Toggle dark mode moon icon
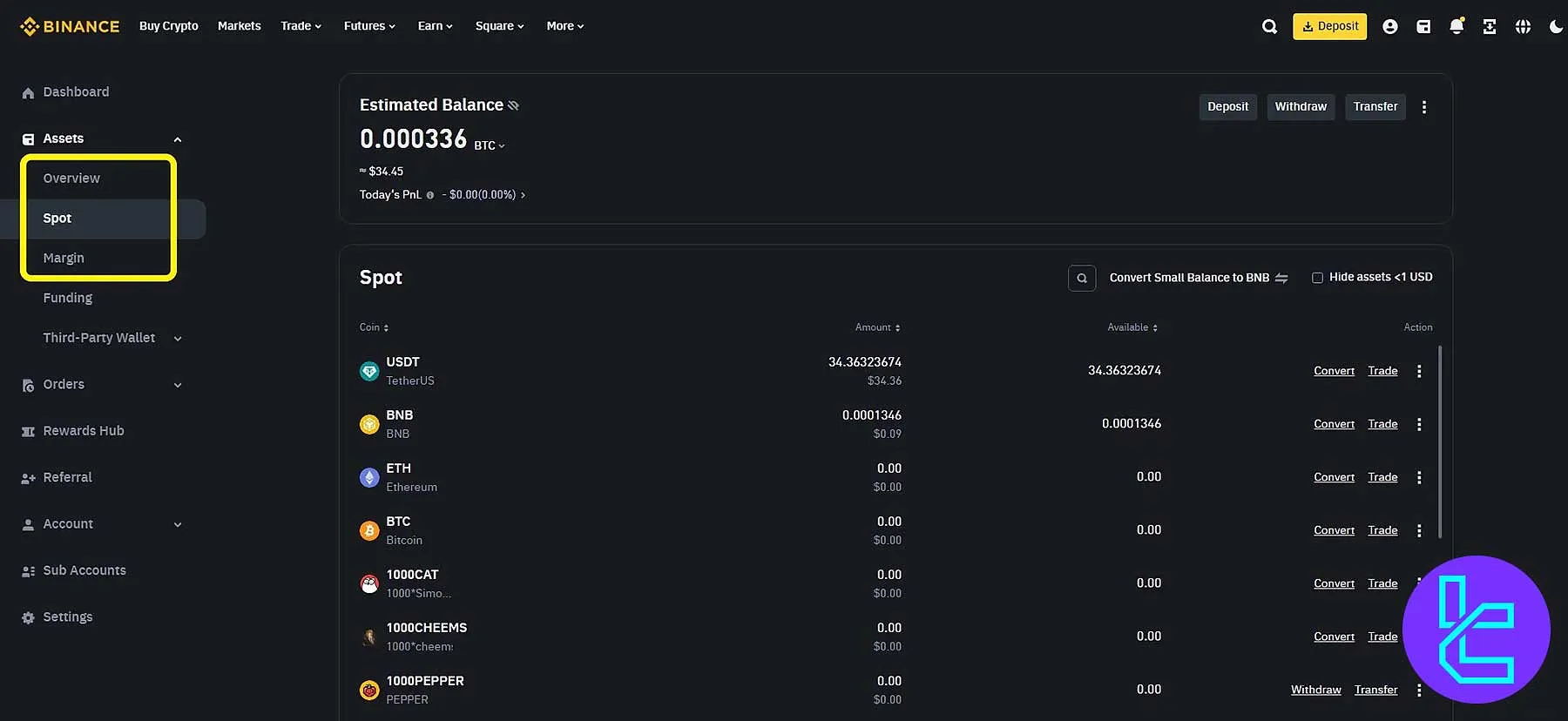The image size is (1568, 721). click(x=1555, y=27)
